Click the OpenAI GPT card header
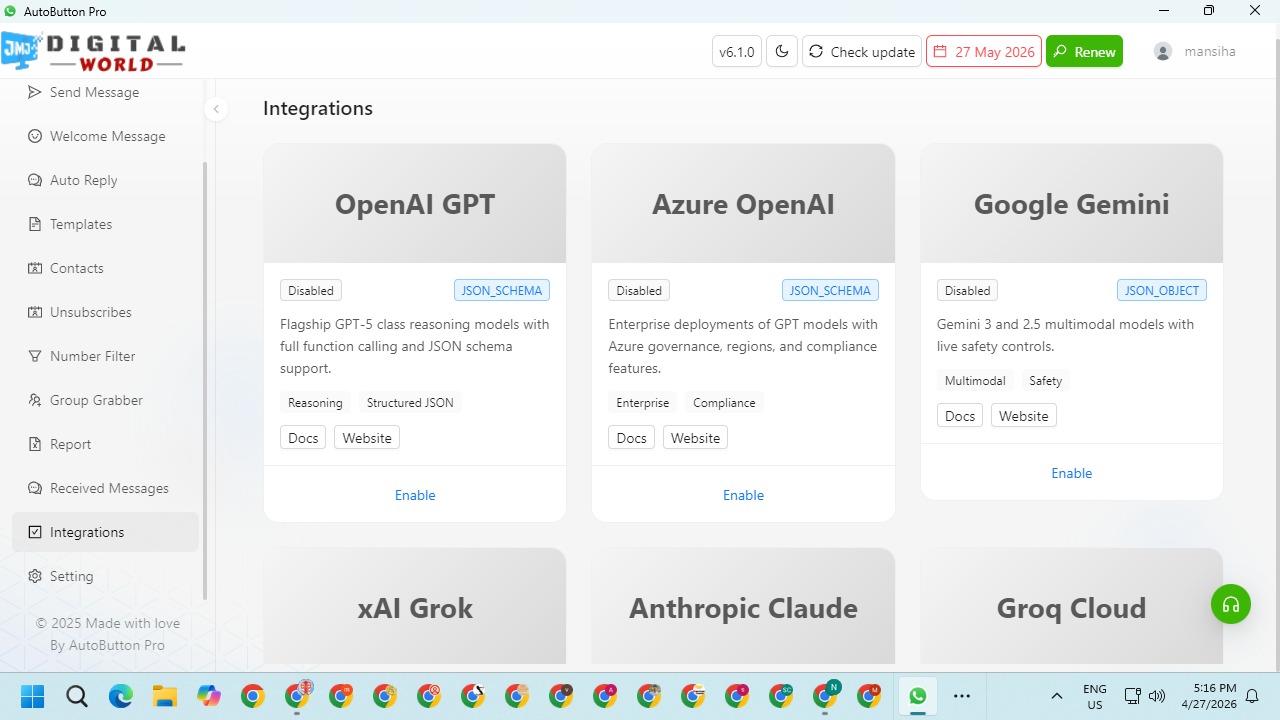 tap(415, 204)
